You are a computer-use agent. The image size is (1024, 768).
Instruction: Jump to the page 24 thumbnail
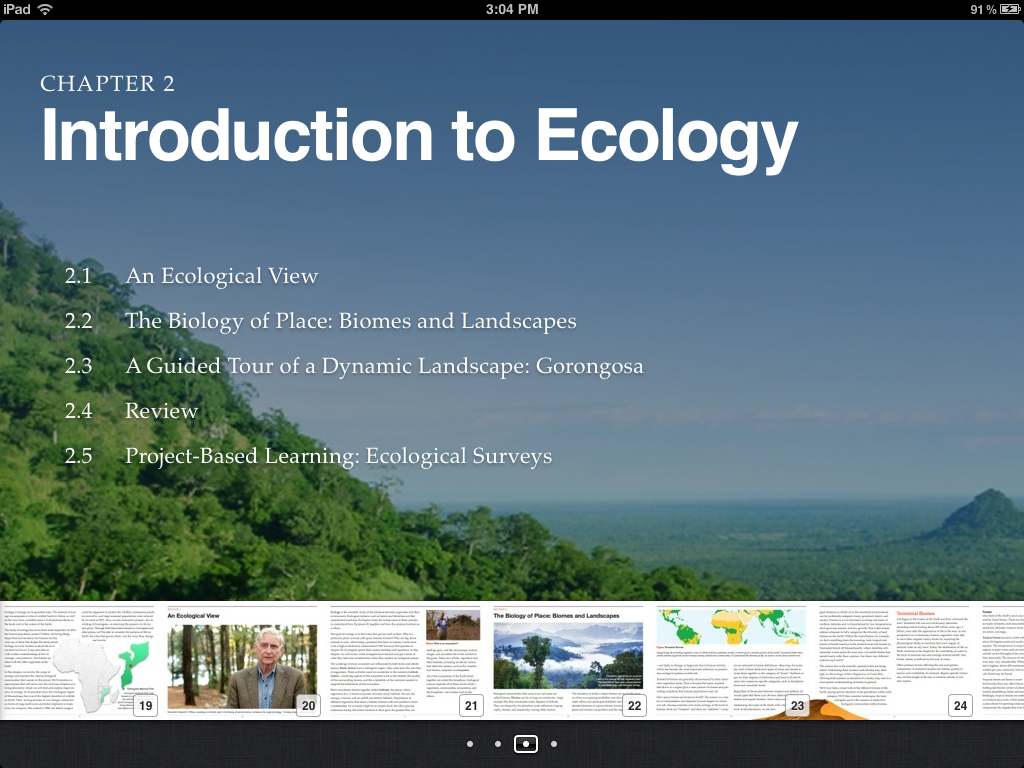pos(895,660)
